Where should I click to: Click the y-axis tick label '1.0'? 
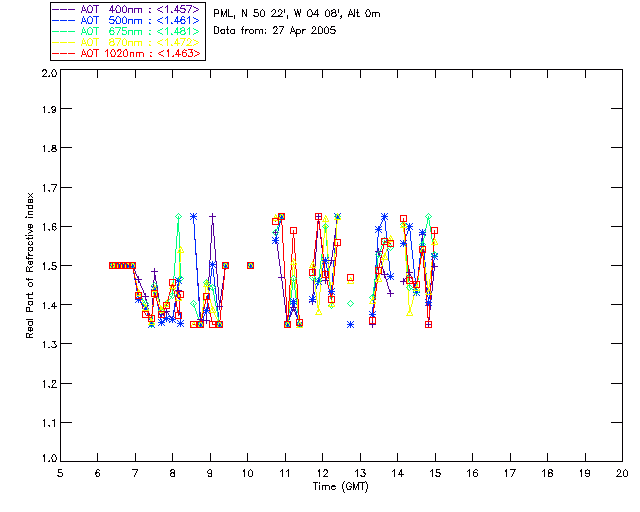[x=49, y=458]
